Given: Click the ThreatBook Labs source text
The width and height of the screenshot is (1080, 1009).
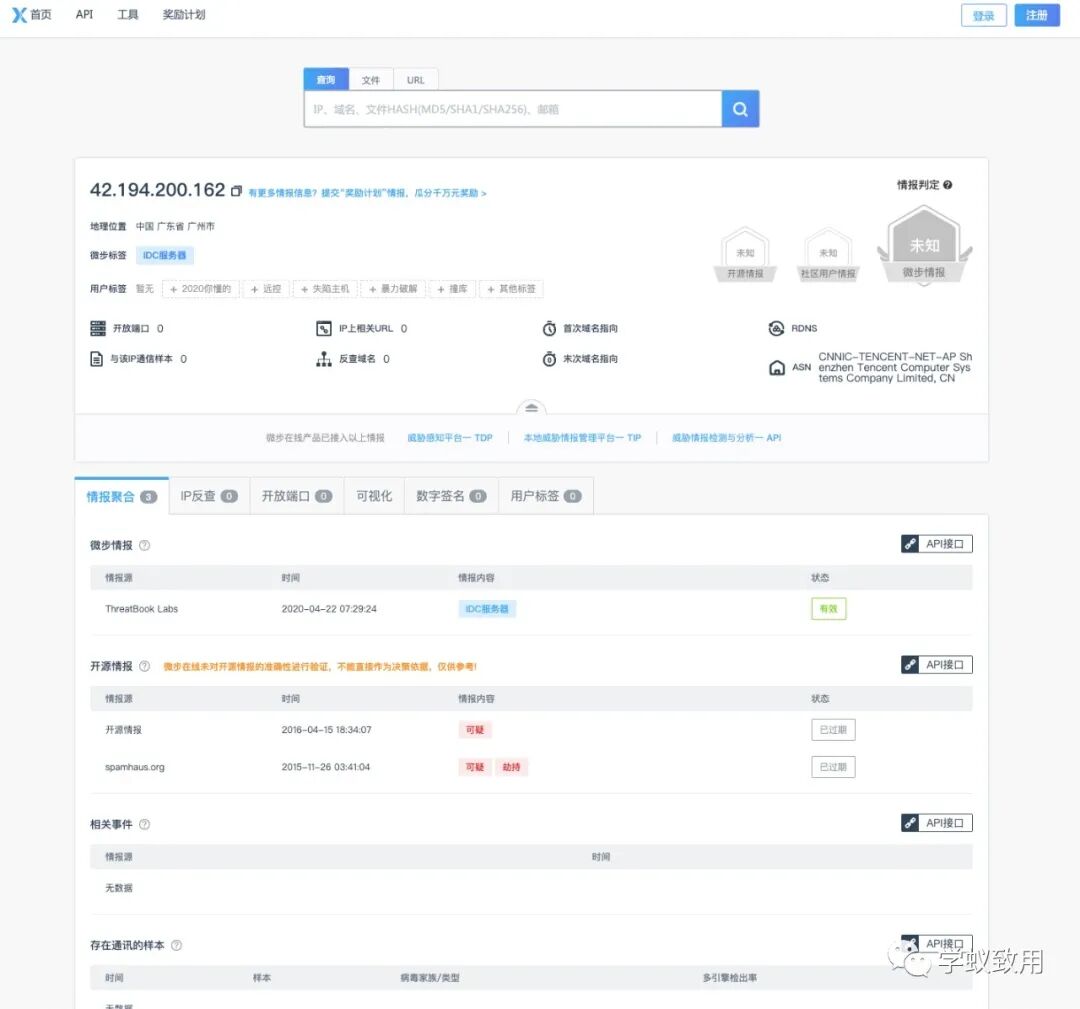Looking at the screenshot, I should click(141, 609).
